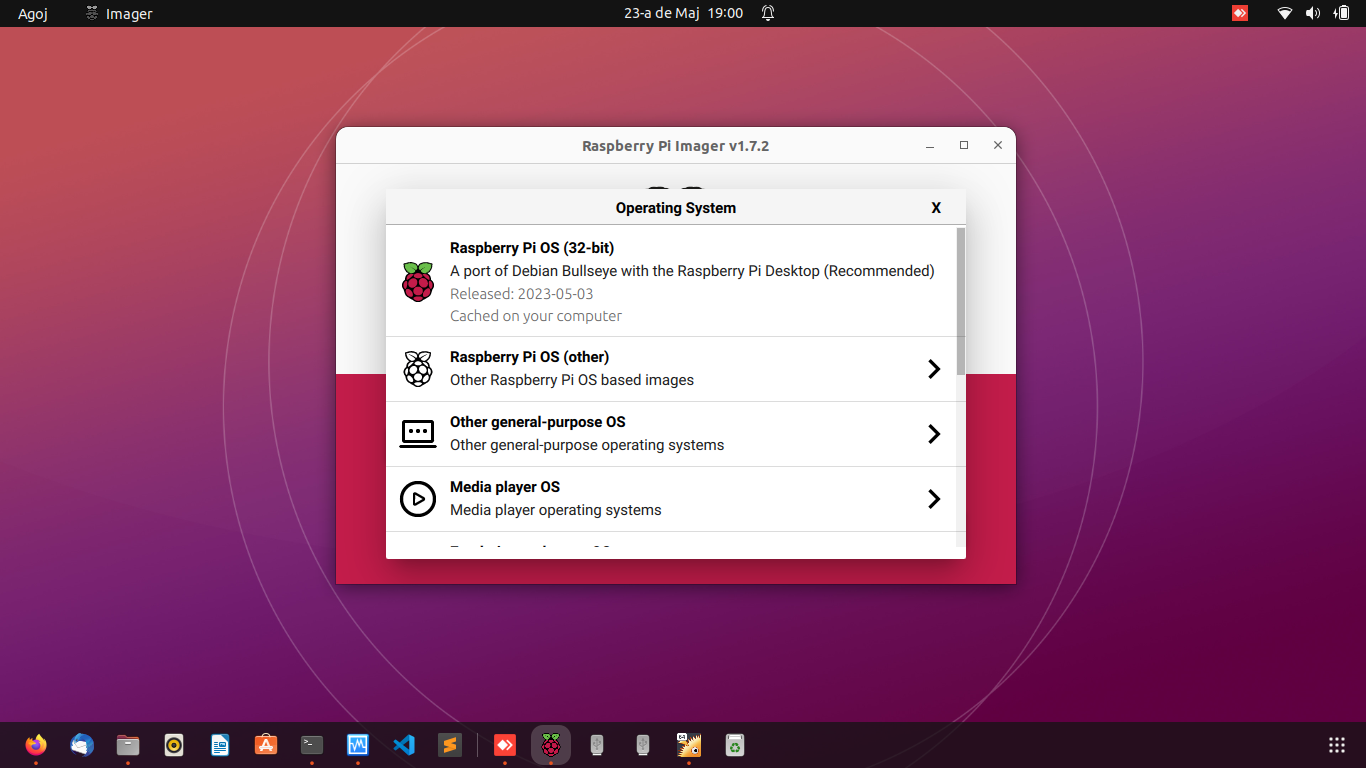Click the volume speaker indicator
1366x768 pixels.
click(x=1313, y=13)
